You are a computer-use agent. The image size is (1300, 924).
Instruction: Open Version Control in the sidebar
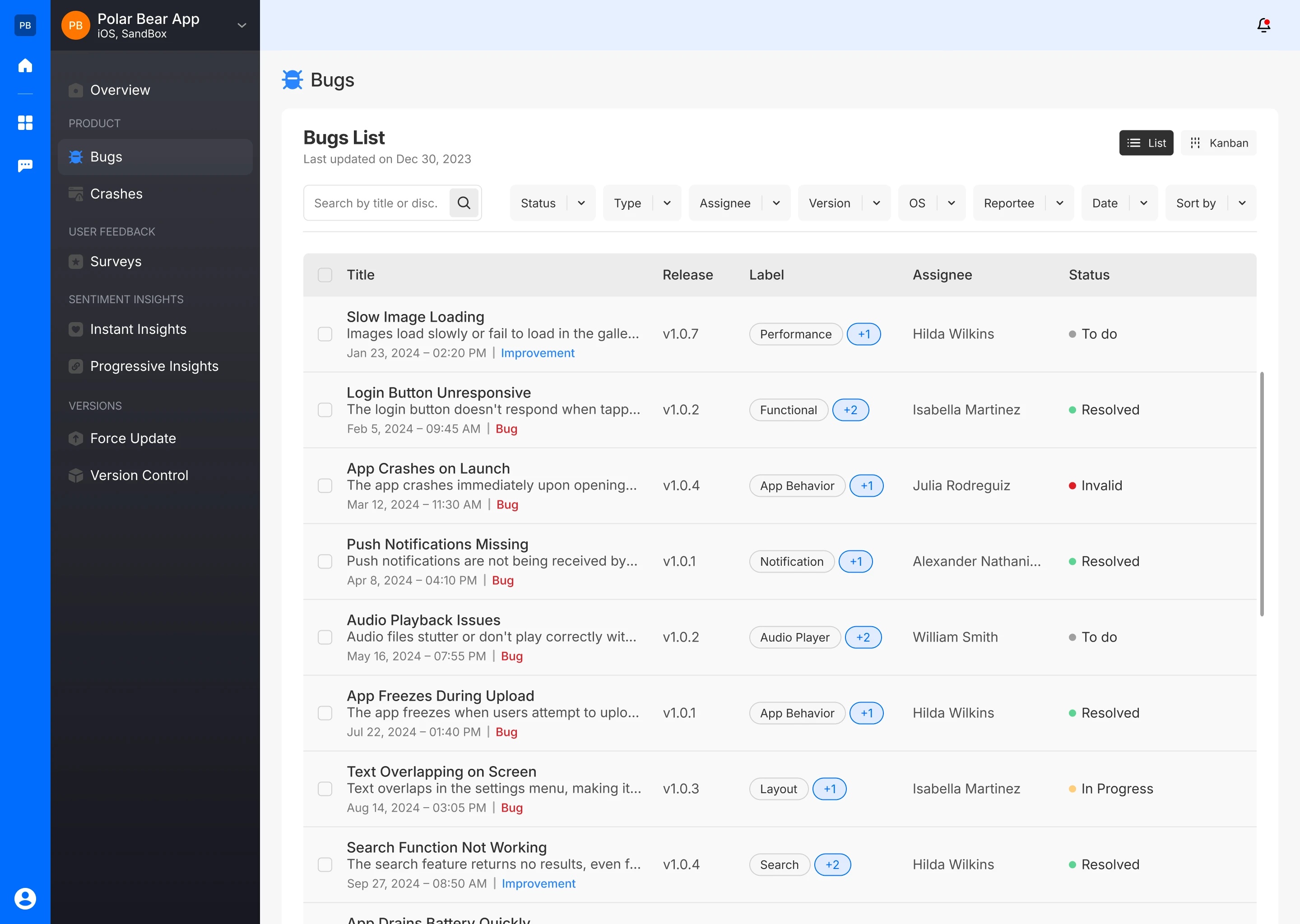[x=155, y=476]
